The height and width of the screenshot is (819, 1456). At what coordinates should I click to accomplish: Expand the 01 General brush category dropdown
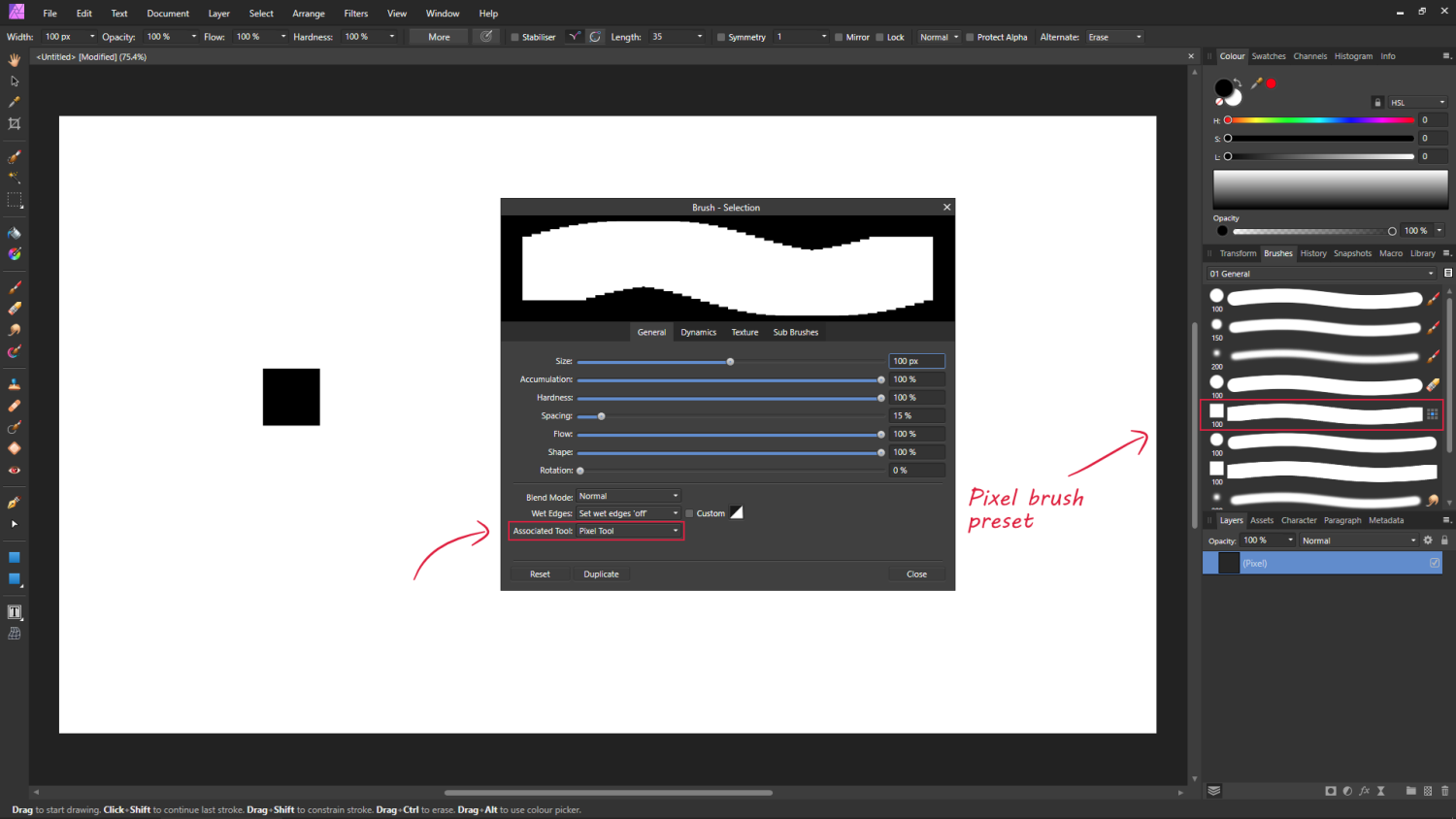1320,274
